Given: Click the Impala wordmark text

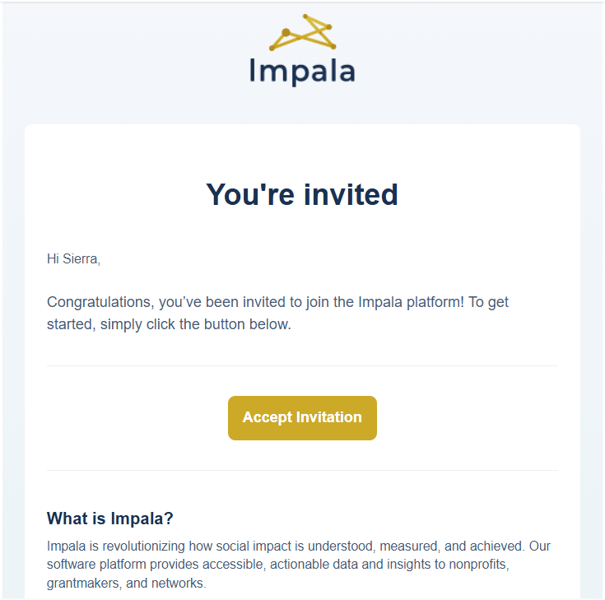Looking at the screenshot, I should pyautogui.click(x=302, y=72).
